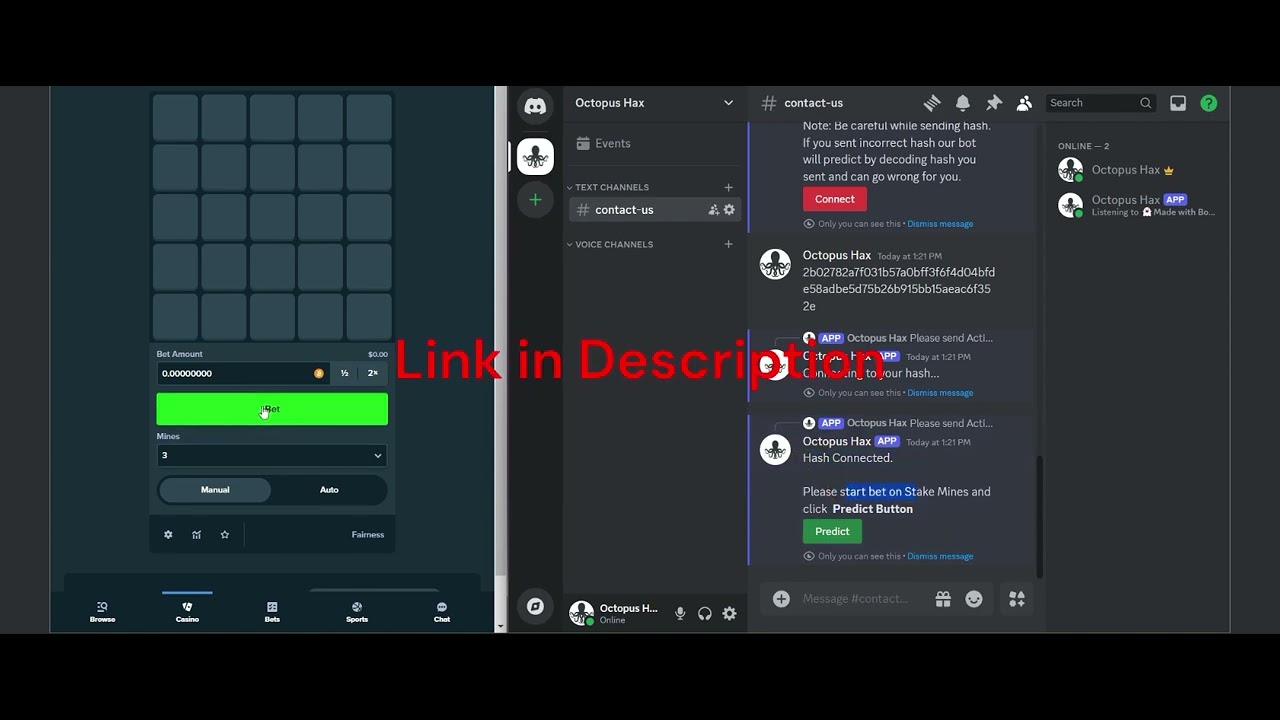Screen dimensions: 1280x720
Task: Open live stats chart icon in Stake
Action: coord(196,535)
